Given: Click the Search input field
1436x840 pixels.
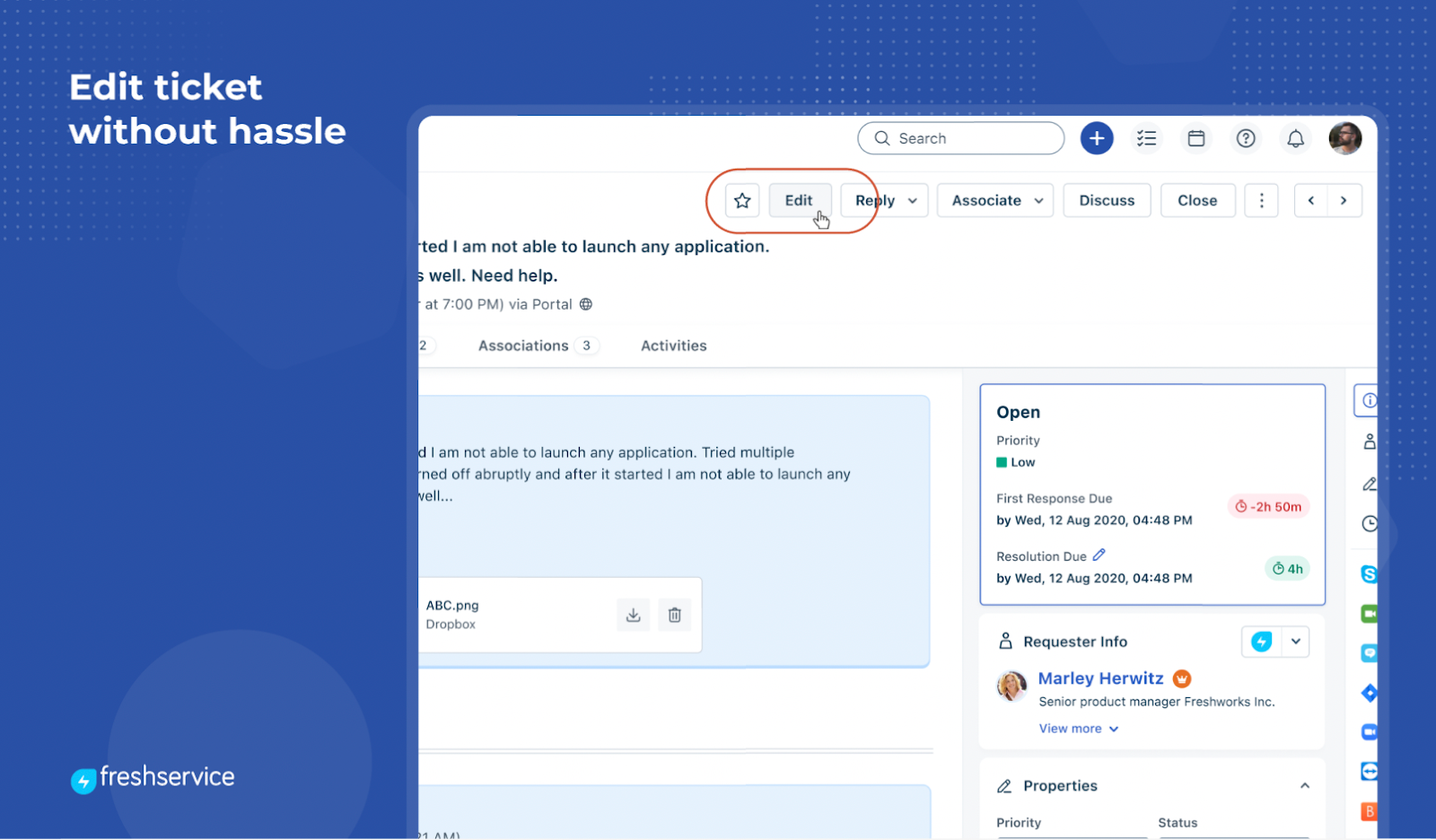Looking at the screenshot, I should [x=960, y=138].
